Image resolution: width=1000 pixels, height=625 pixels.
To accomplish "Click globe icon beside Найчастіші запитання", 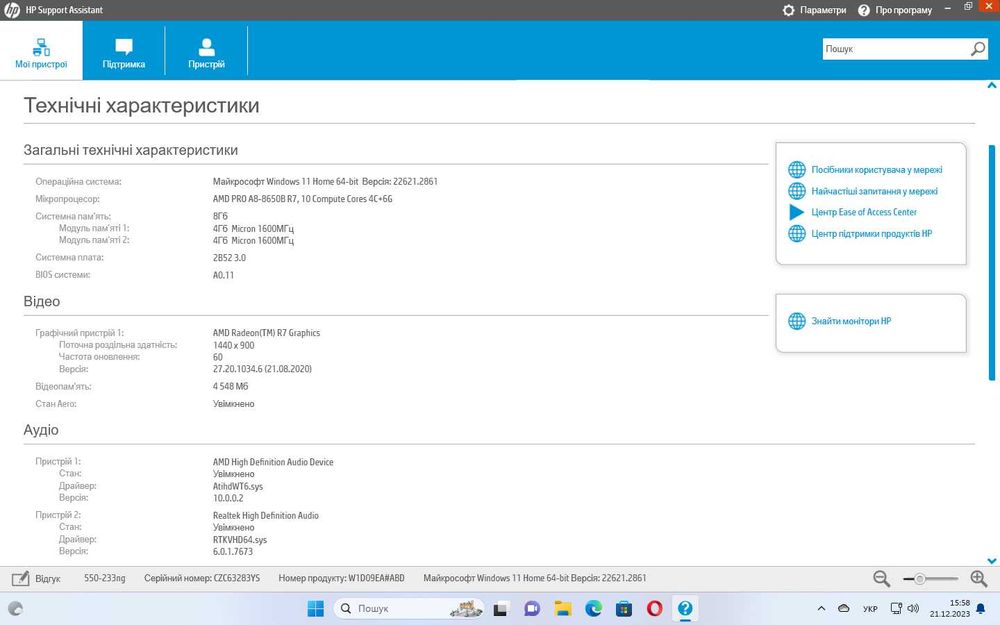I will coord(797,191).
